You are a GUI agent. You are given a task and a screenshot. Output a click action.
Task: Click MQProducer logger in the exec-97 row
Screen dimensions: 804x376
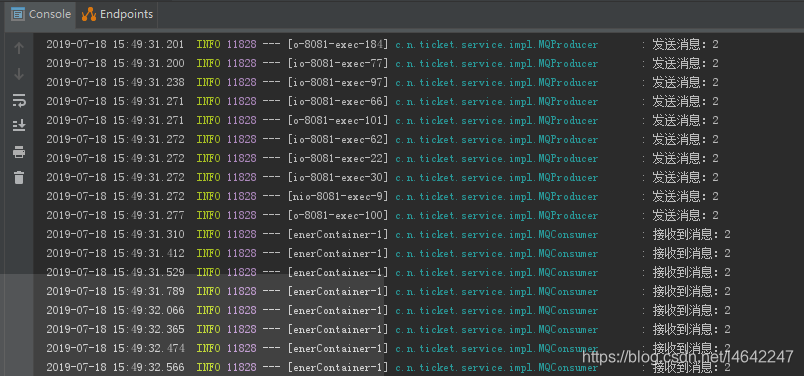(497, 83)
